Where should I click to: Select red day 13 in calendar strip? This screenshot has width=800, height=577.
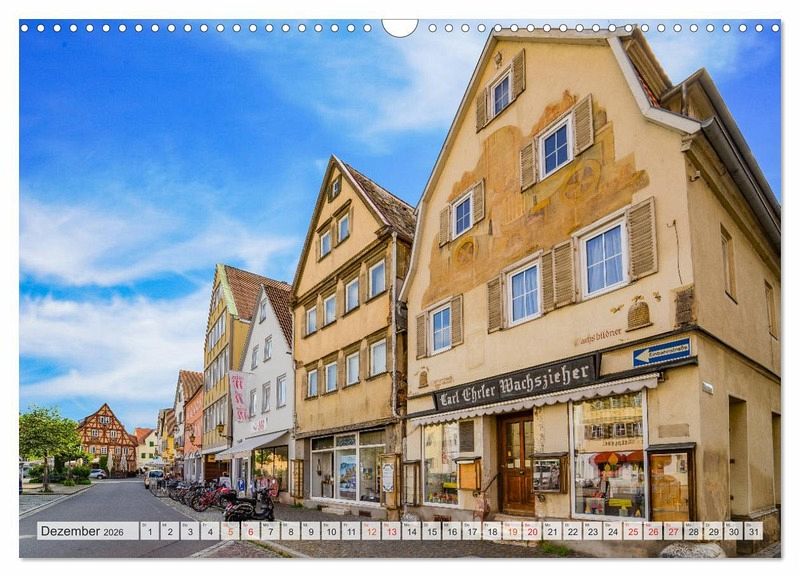point(391,531)
